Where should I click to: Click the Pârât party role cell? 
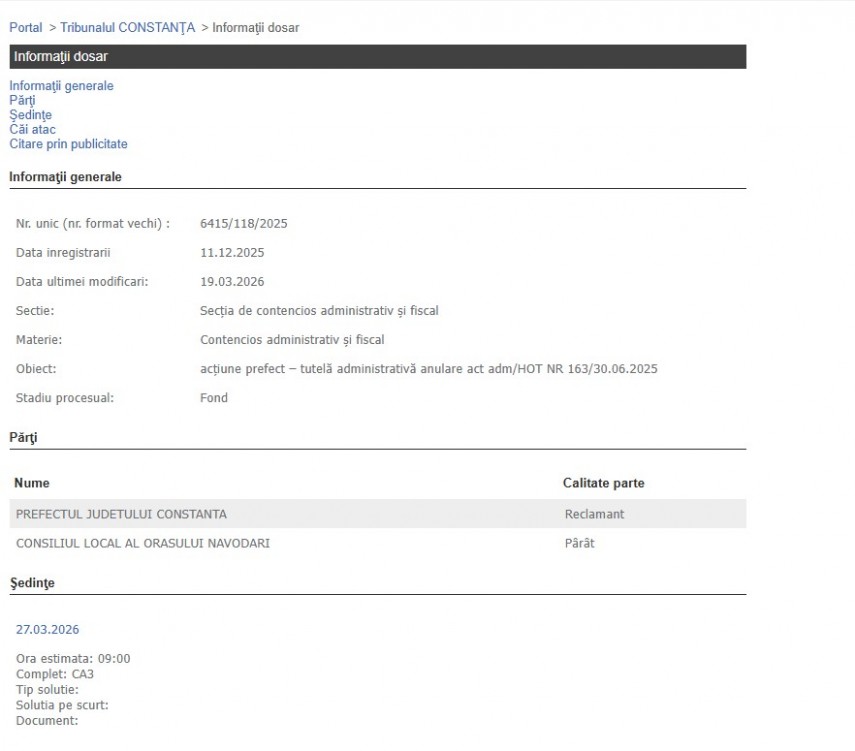pyautogui.click(x=579, y=543)
